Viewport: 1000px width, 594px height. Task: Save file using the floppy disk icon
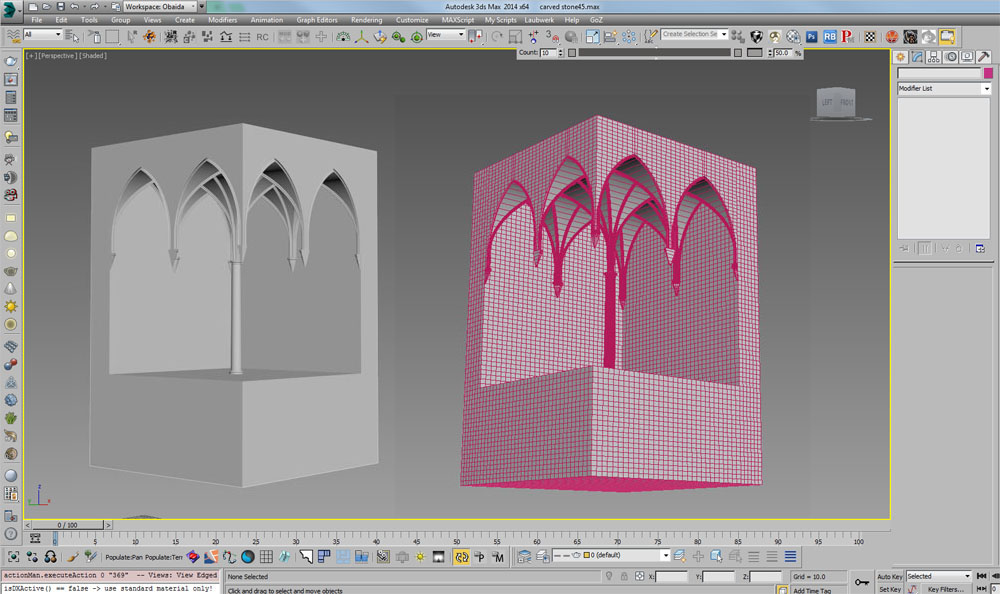point(61,6)
